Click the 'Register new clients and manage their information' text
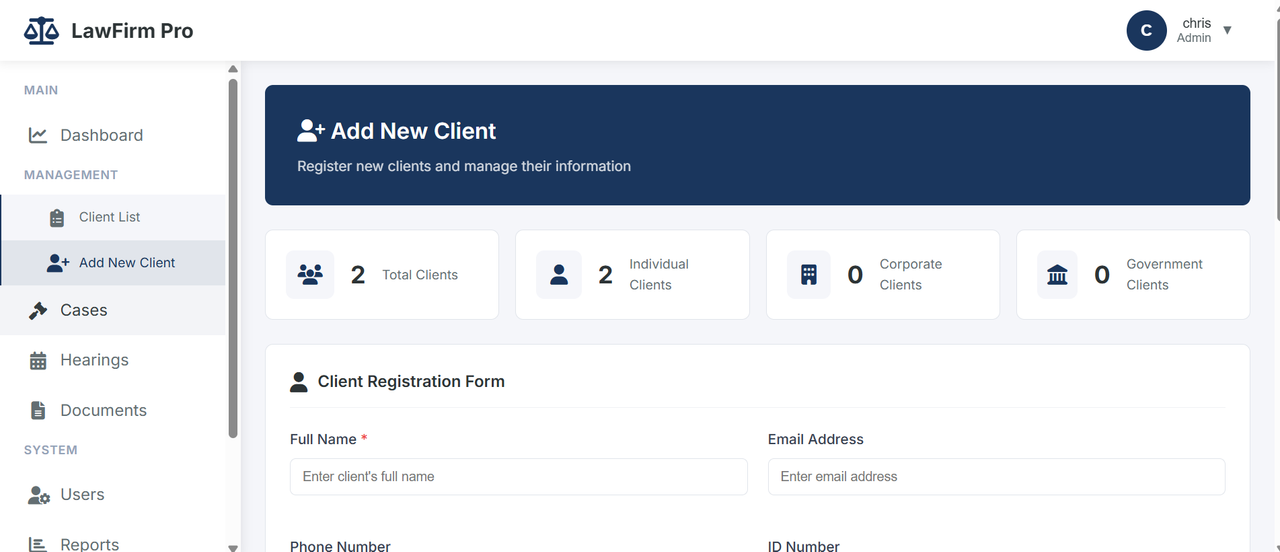1280x552 pixels. coord(464,166)
